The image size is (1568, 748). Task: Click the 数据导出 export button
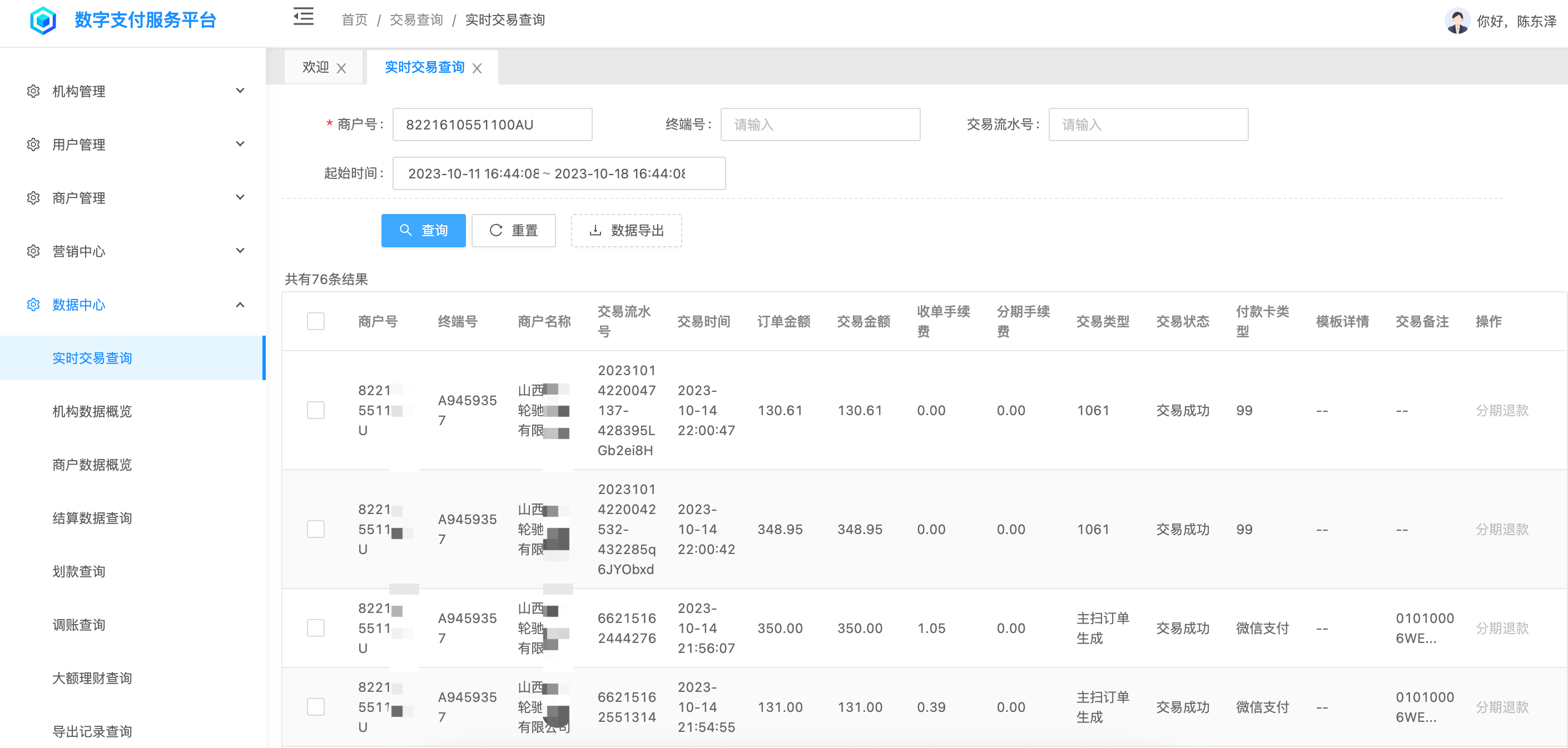click(626, 231)
